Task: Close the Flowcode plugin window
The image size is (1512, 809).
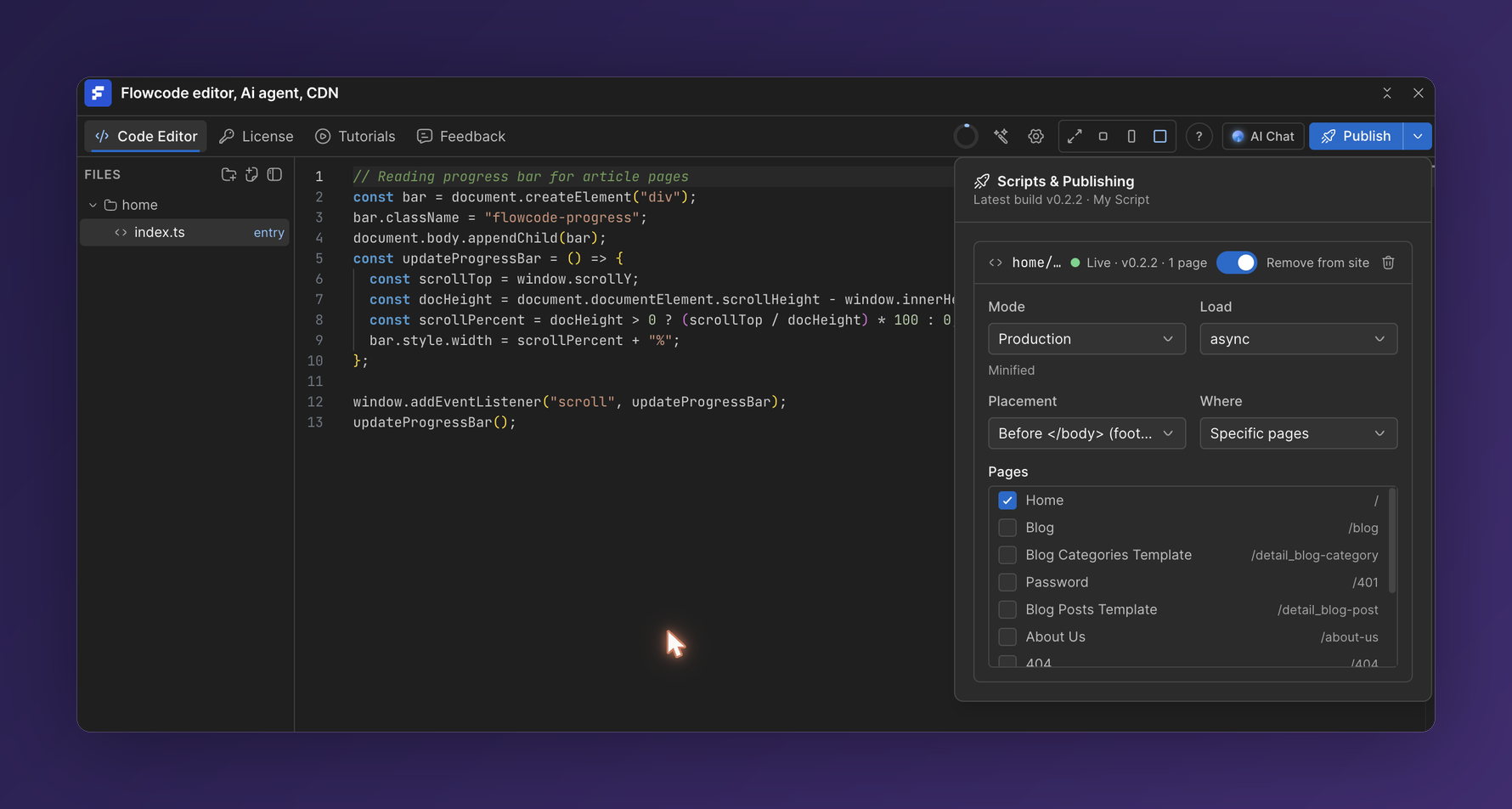Action: 1418,93
